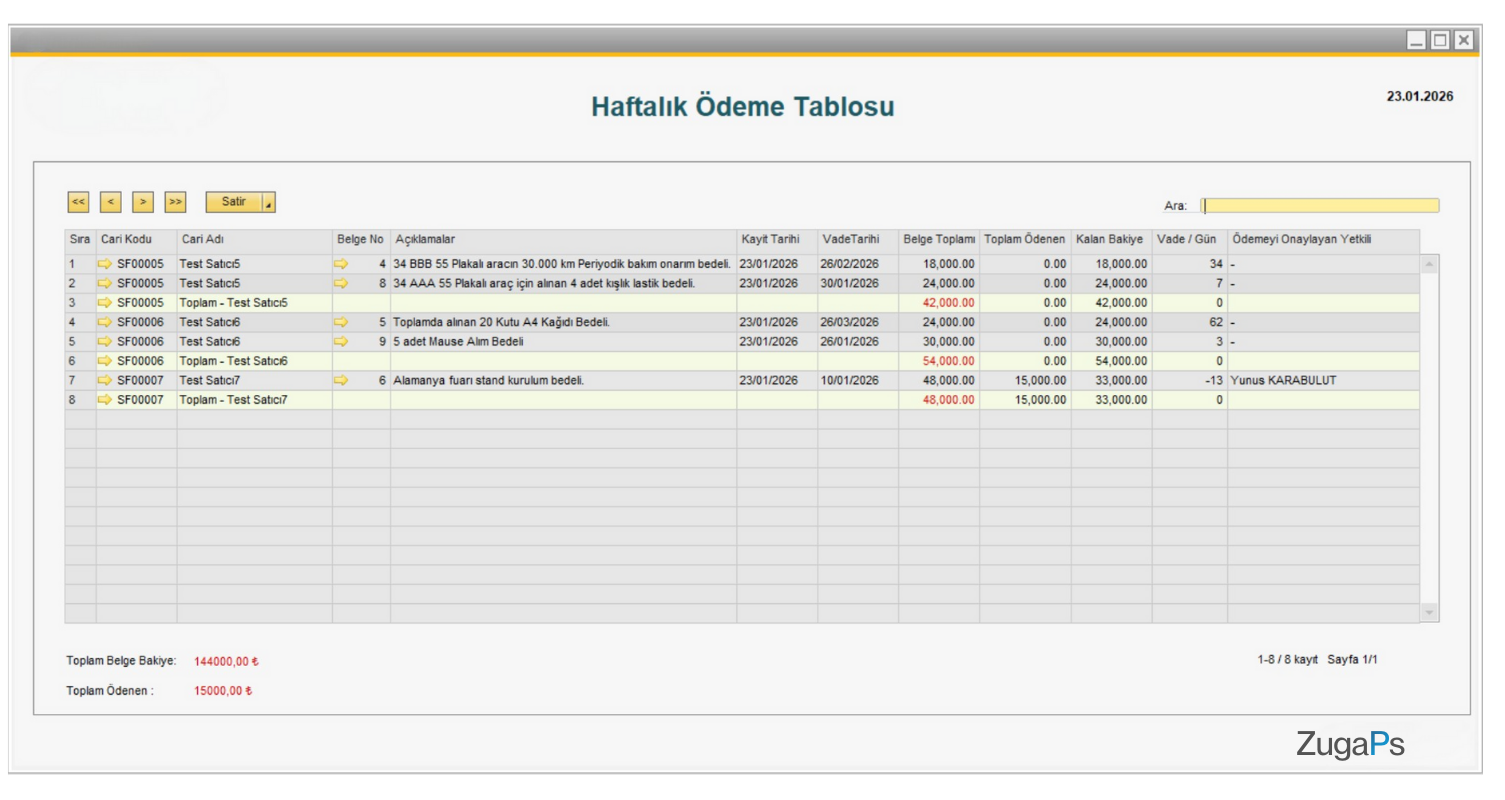Go to previous page with < button
This screenshot has width=1505, height=800.
(x=110, y=202)
